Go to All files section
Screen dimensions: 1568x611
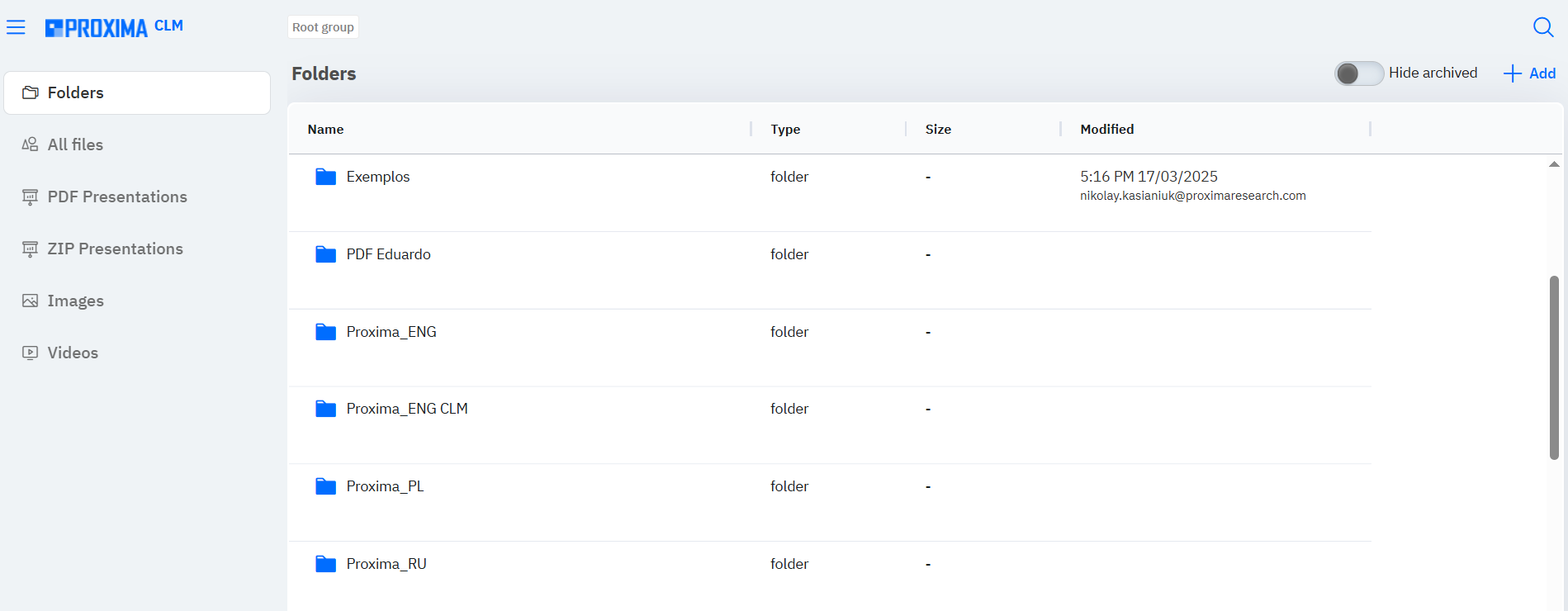coord(75,144)
